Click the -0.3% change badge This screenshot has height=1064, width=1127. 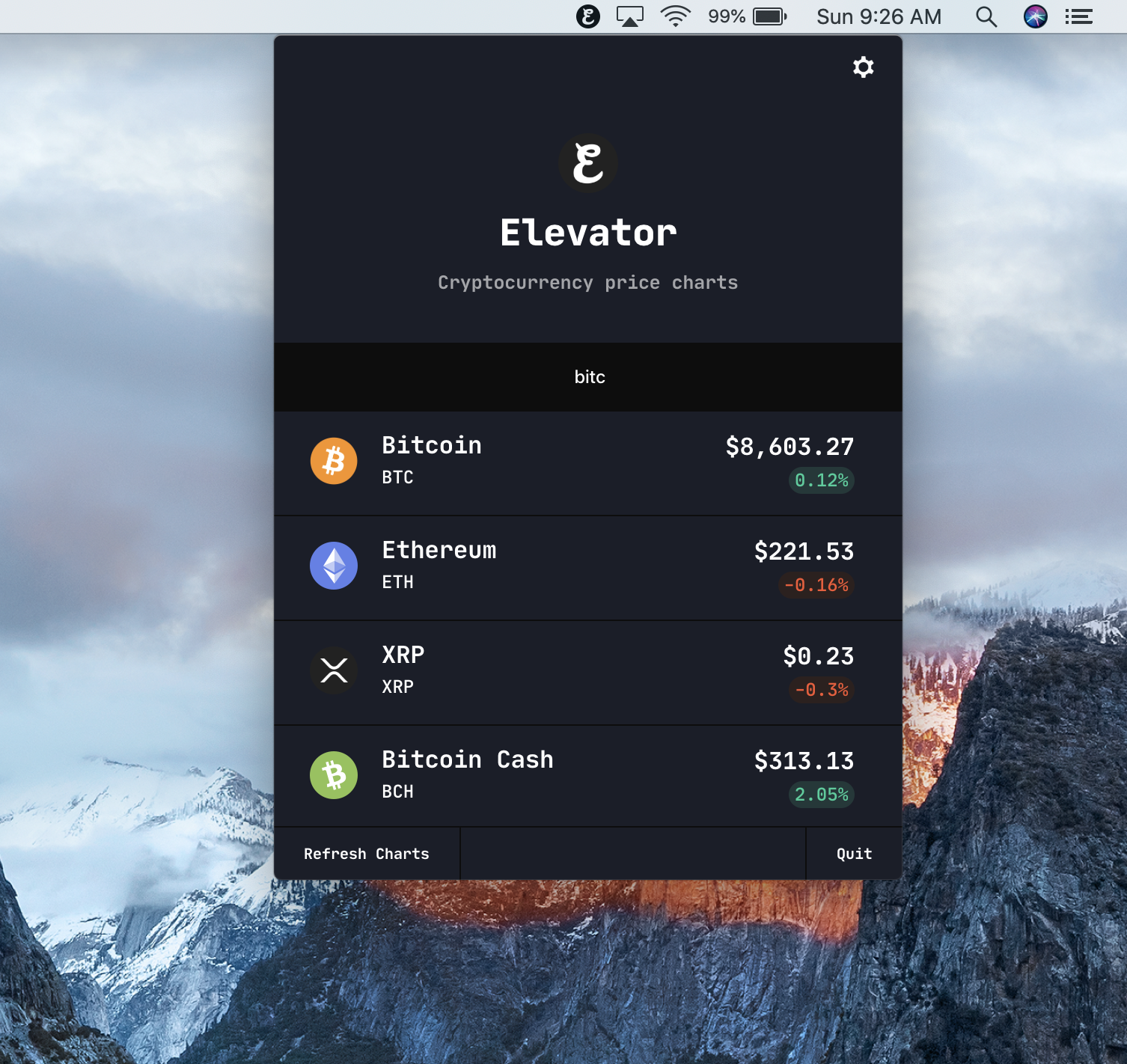822,690
